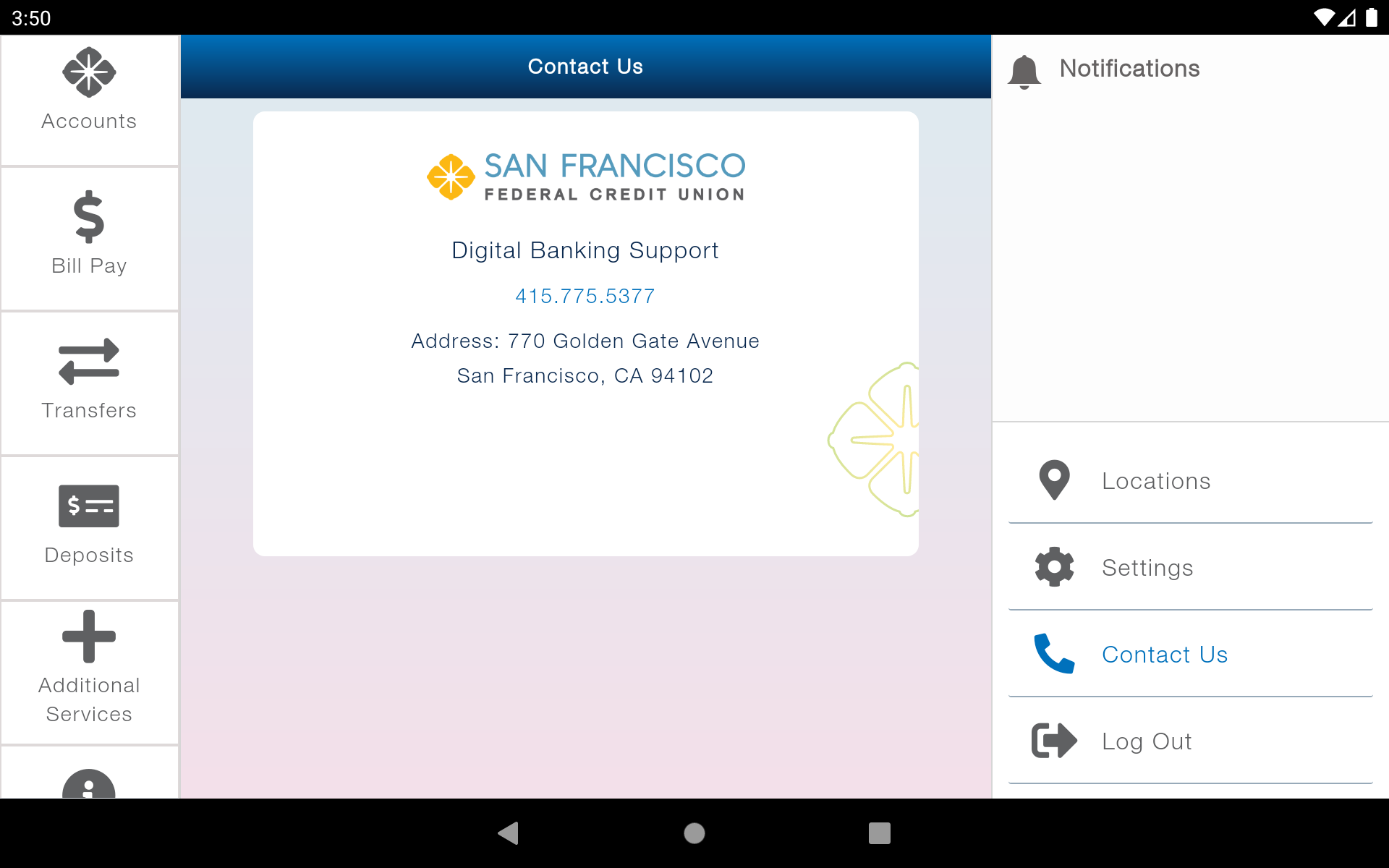Tap the Settings gear icon
Screen dimensions: 1389x868
[x=1055, y=567]
